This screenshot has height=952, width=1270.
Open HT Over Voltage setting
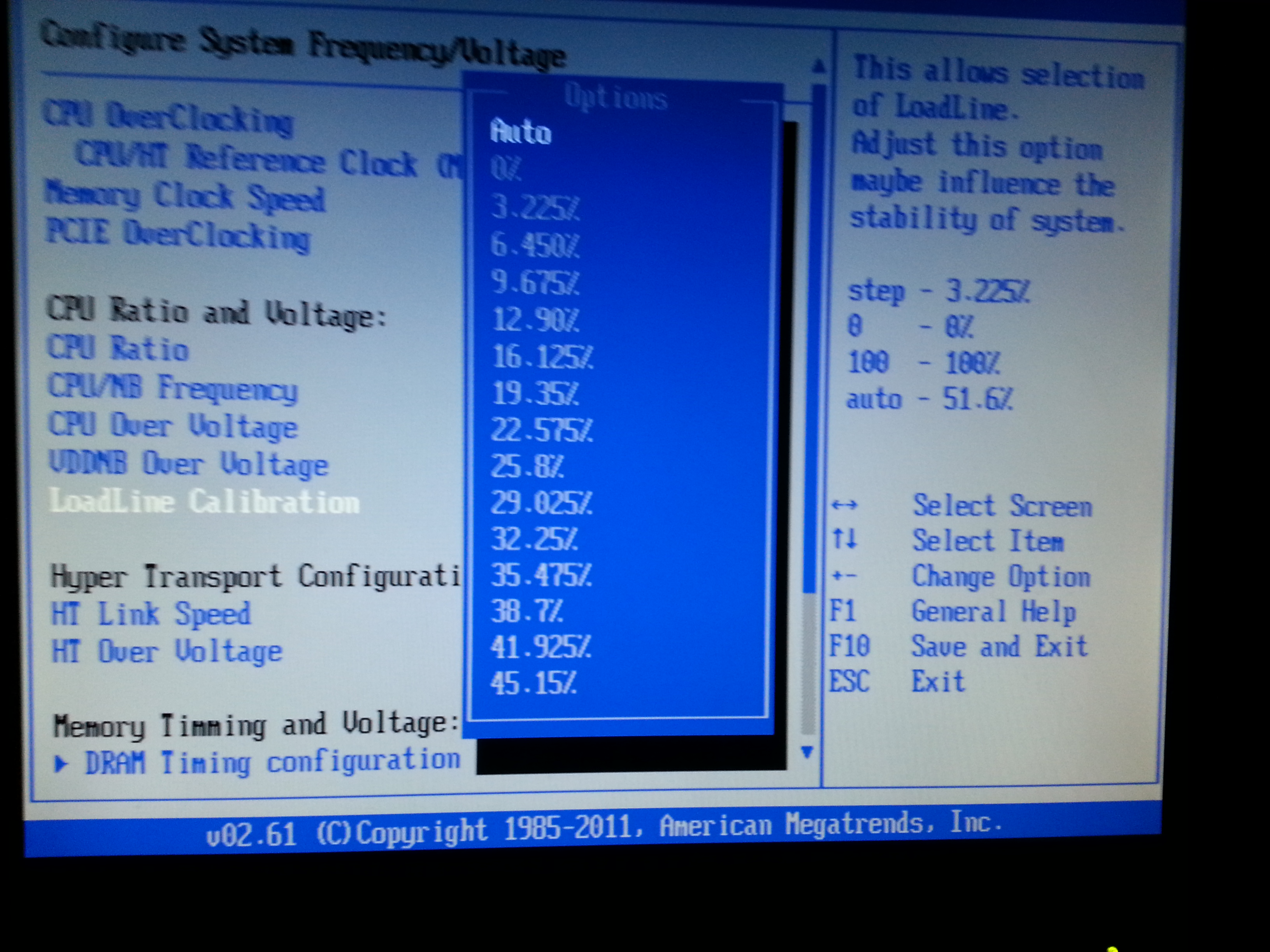pyautogui.click(x=167, y=652)
